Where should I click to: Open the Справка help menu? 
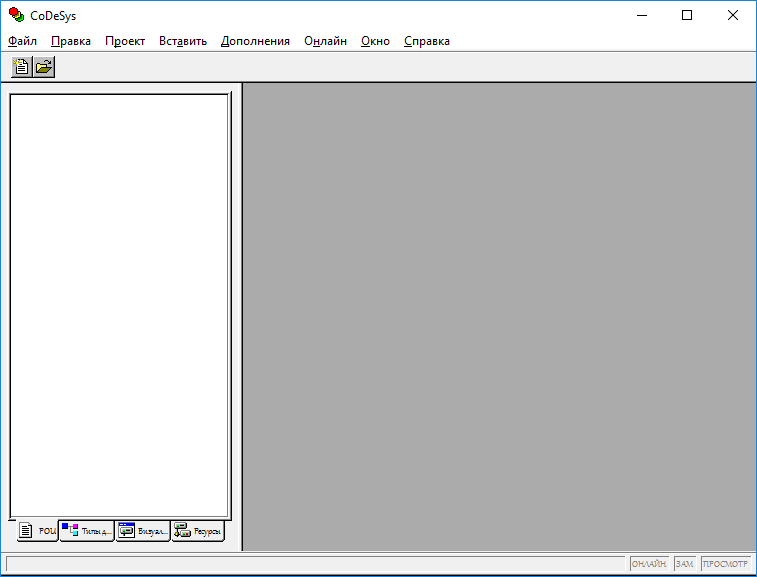[427, 41]
